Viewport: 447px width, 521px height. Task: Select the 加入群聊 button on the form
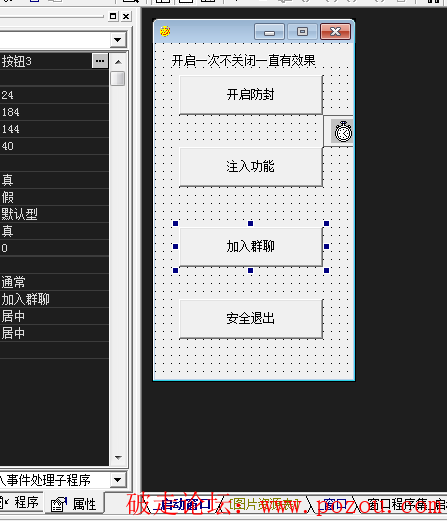pyautogui.click(x=251, y=247)
